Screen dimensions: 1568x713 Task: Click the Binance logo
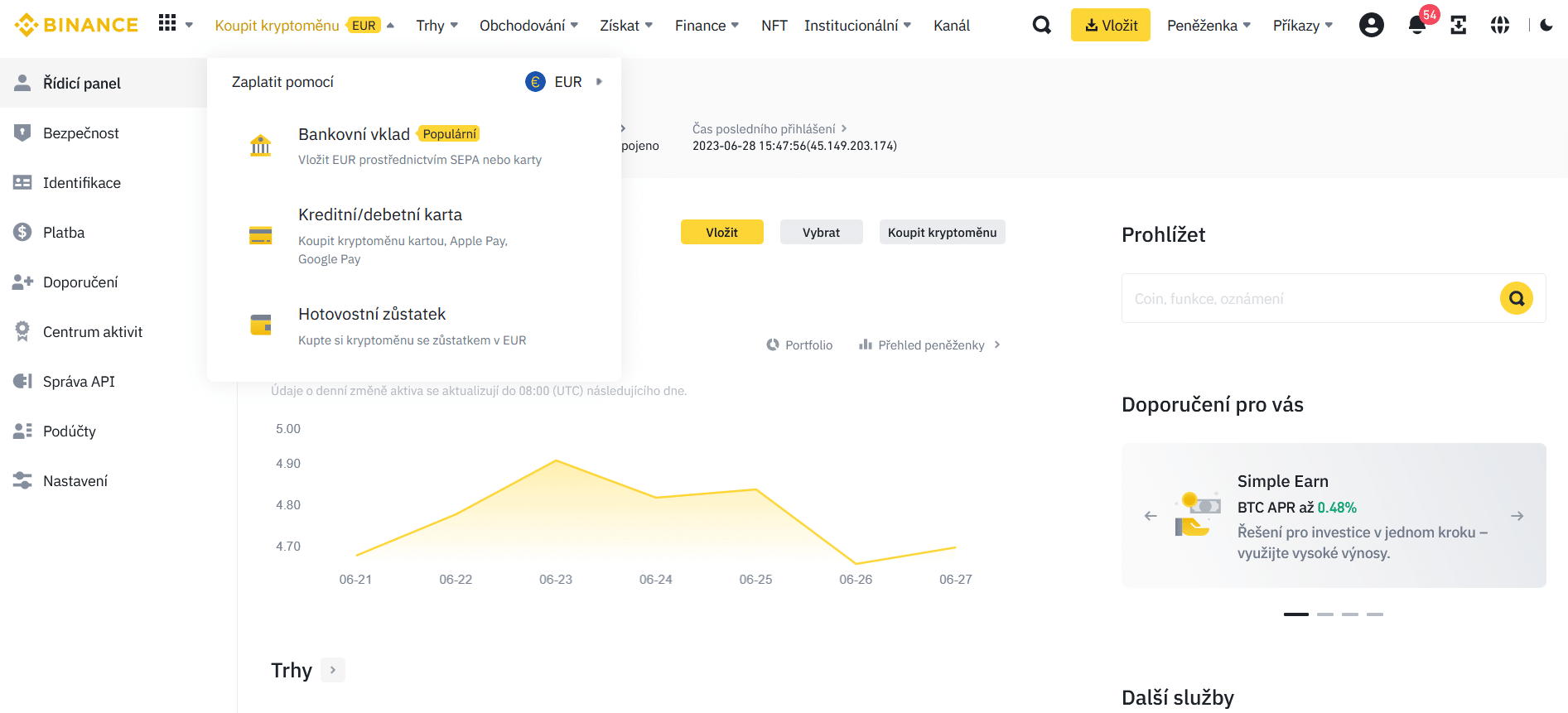pyautogui.click(x=76, y=25)
